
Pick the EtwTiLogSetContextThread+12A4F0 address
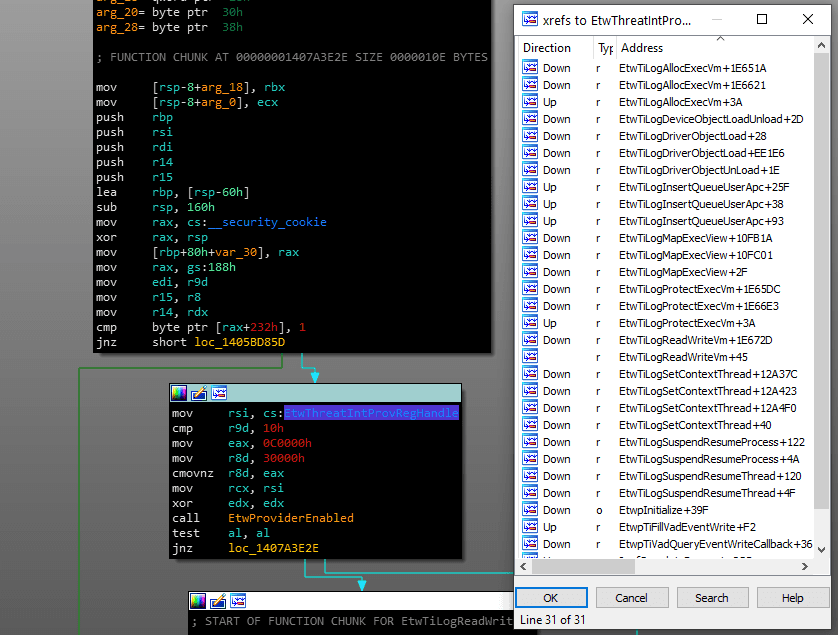708,408
